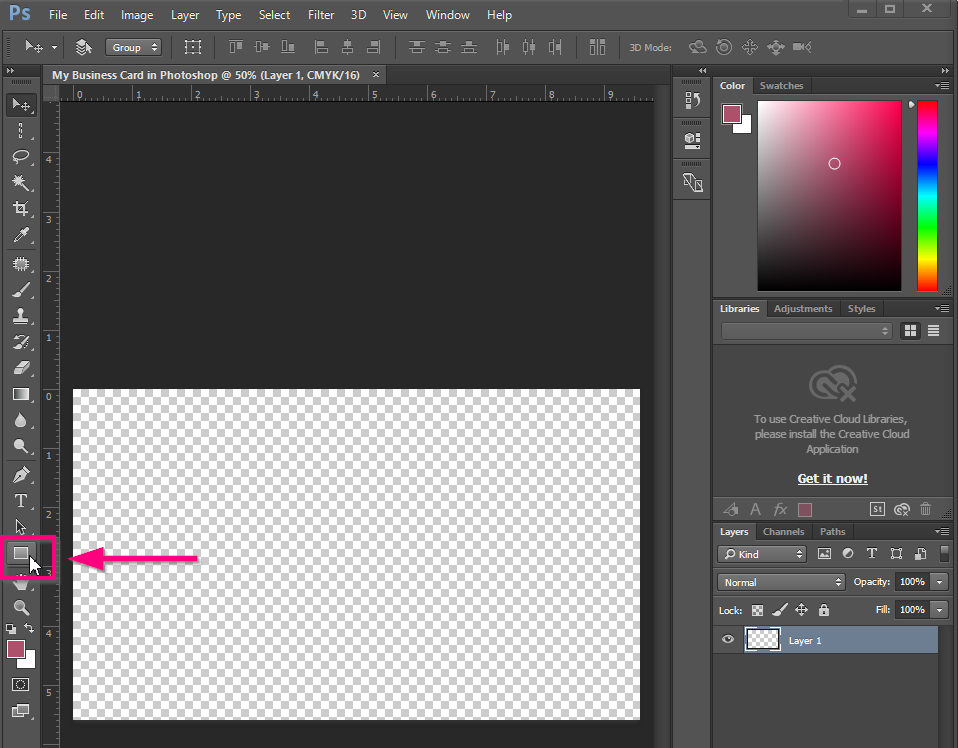This screenshot has width=958, height=748.
Task: Enable Lock transparent pixels for Layer 1
Action: tap(757, 610)
